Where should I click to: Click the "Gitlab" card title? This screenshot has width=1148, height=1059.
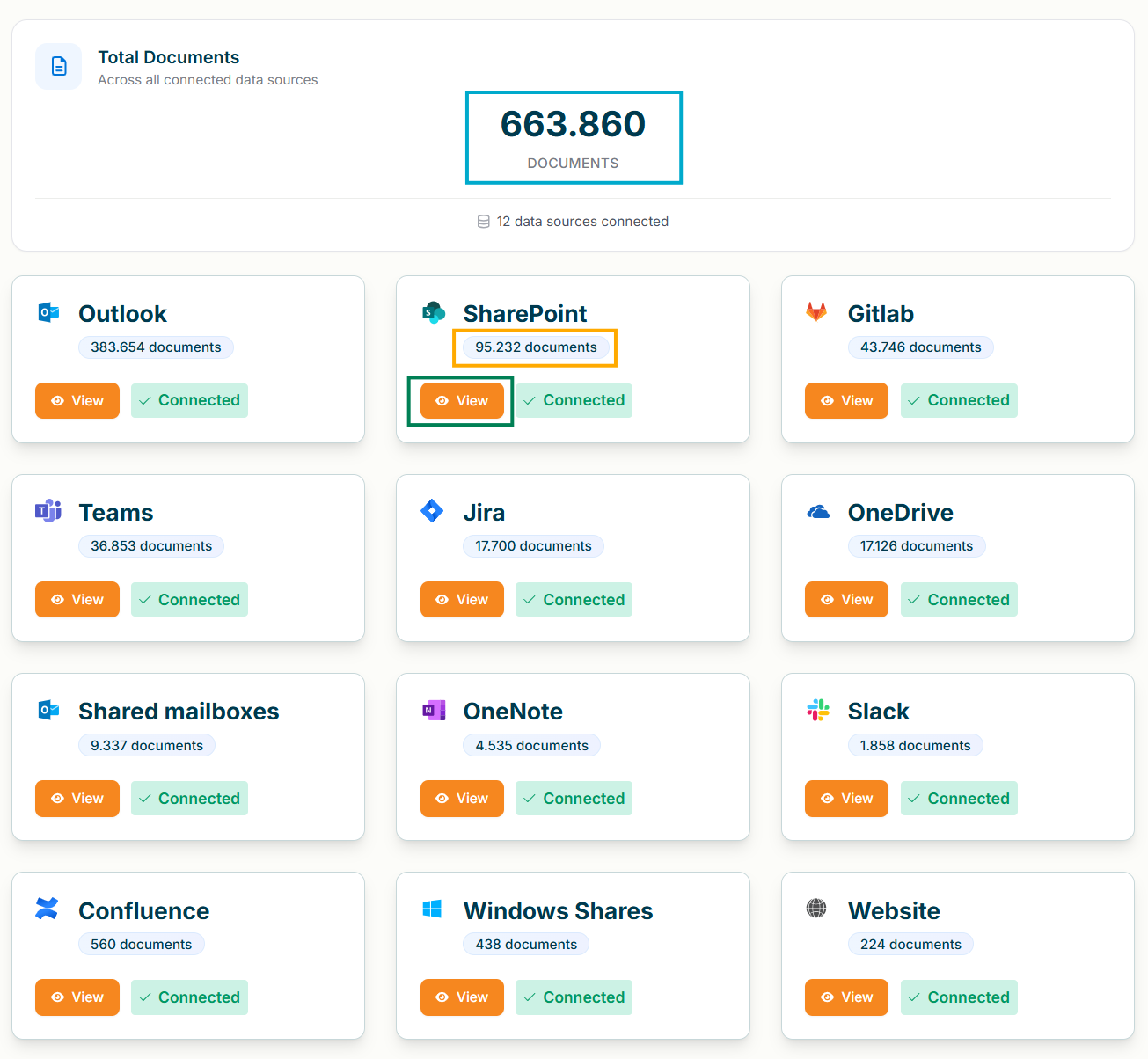881,313
